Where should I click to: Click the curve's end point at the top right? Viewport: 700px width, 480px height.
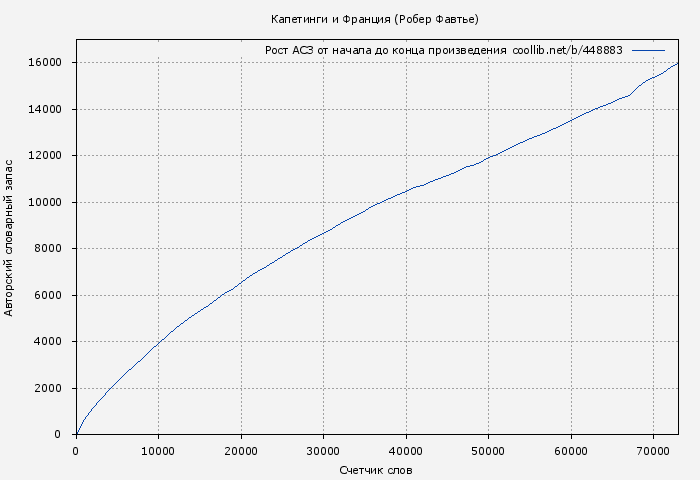click(678, 63)
